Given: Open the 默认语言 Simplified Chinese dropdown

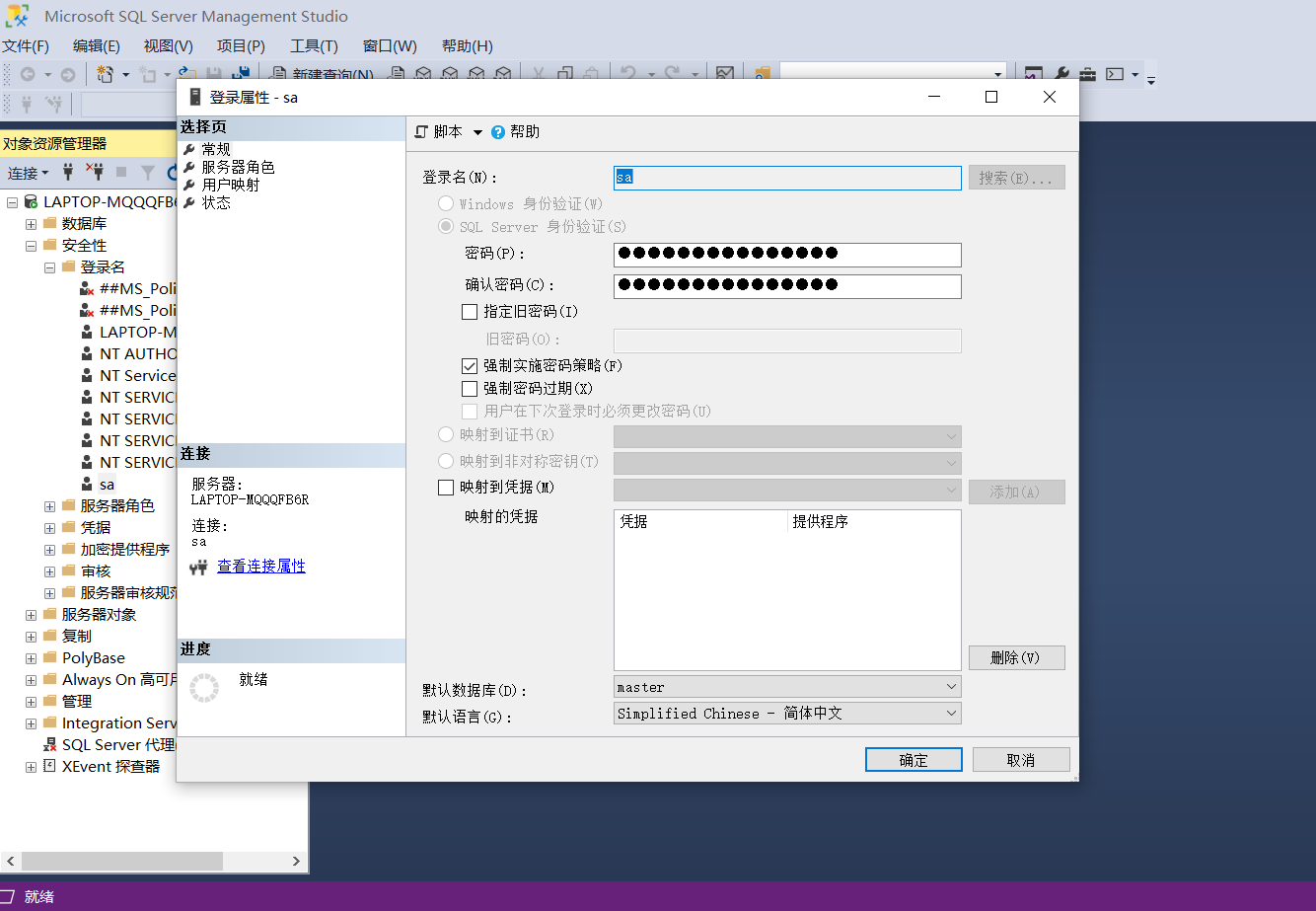Looking at the screenshot, I should click(787, 713).
